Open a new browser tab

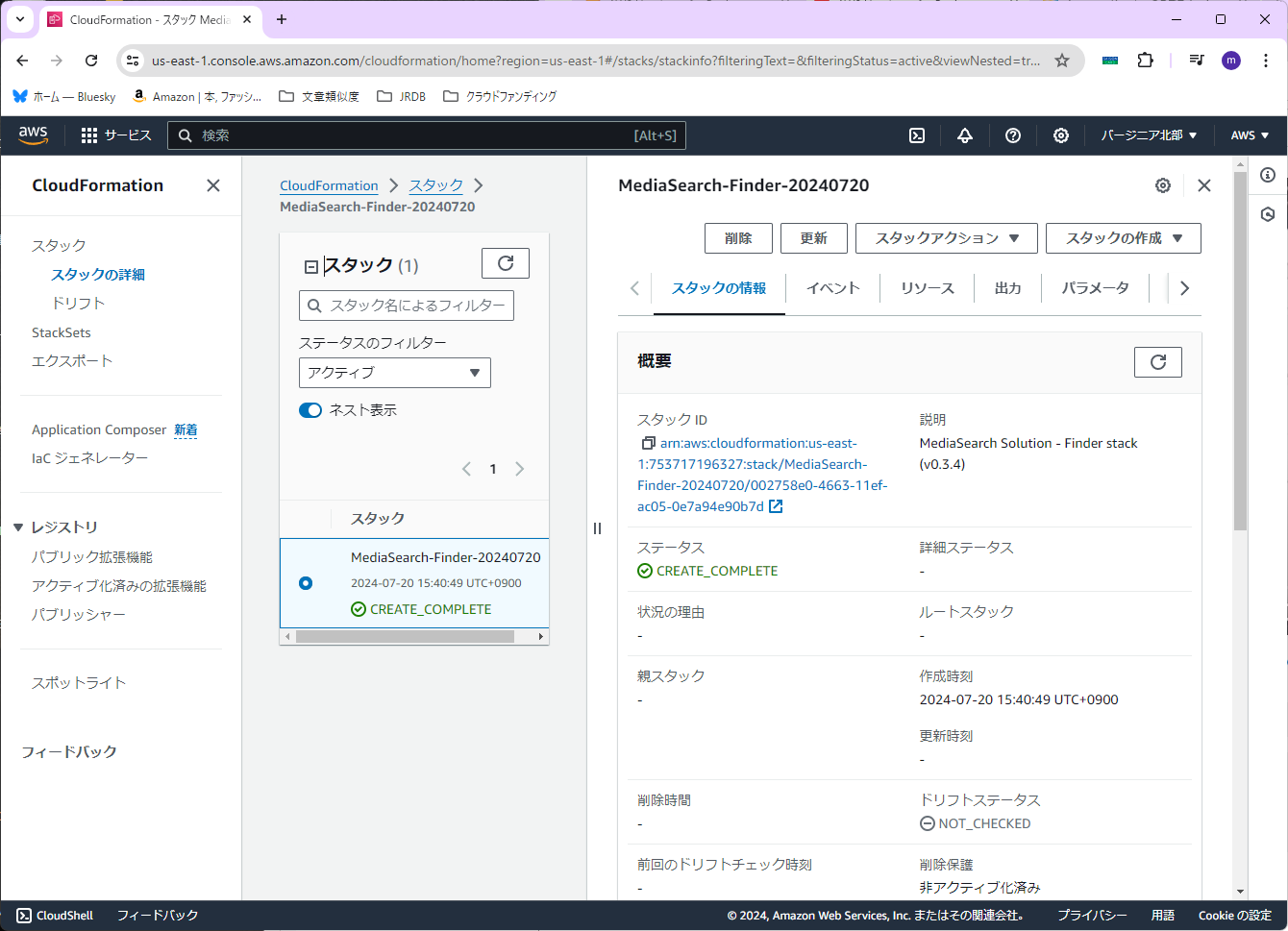[282, 19]
